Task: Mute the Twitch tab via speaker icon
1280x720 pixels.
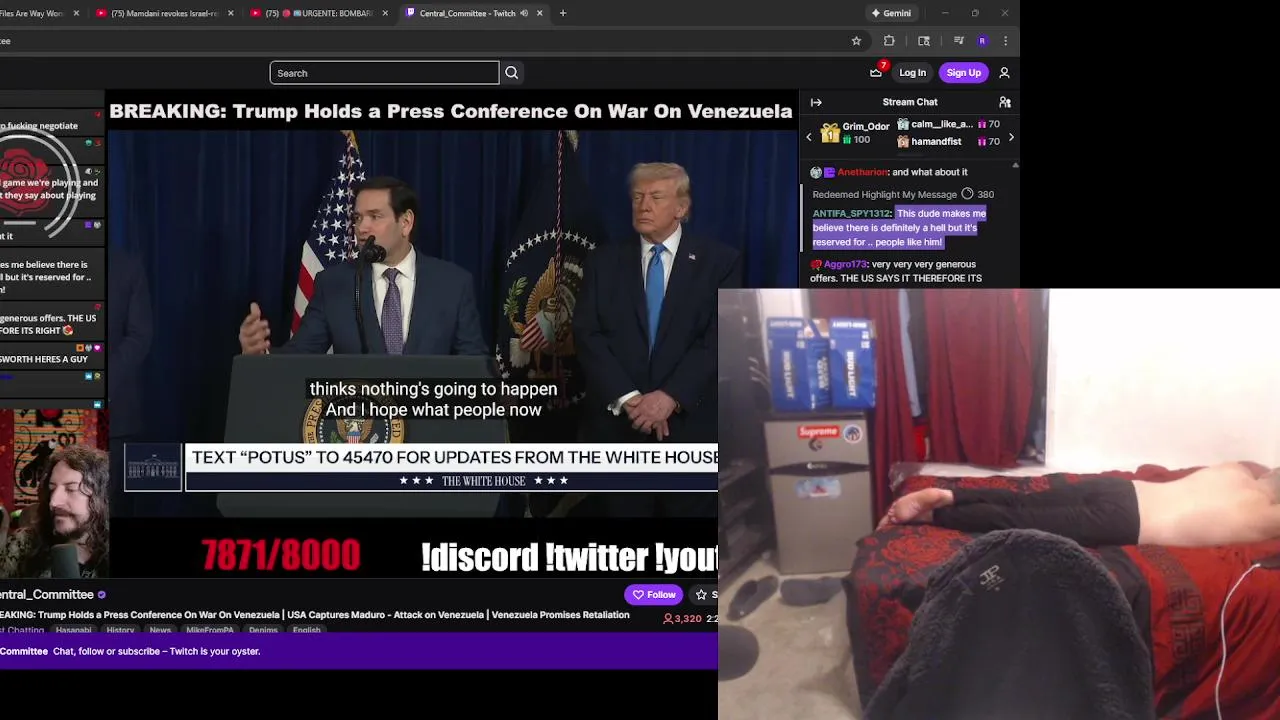Action: pyautogui.click(x=524, y=13)
